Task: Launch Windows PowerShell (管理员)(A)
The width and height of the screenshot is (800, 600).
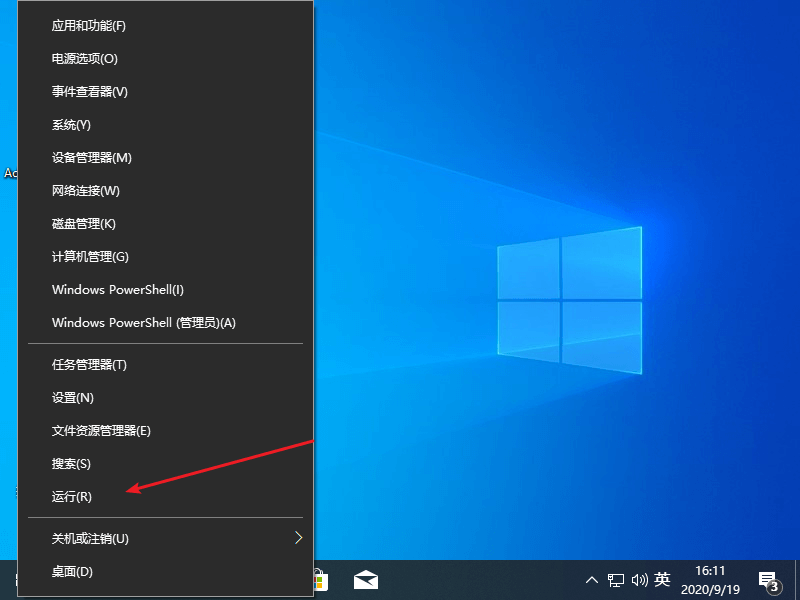Action: 143,323
